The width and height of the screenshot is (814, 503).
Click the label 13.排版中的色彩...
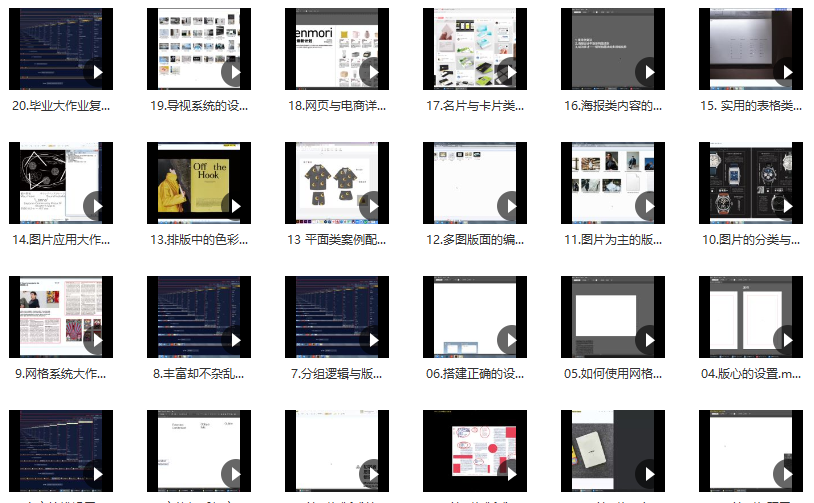[x=199, y=240]
